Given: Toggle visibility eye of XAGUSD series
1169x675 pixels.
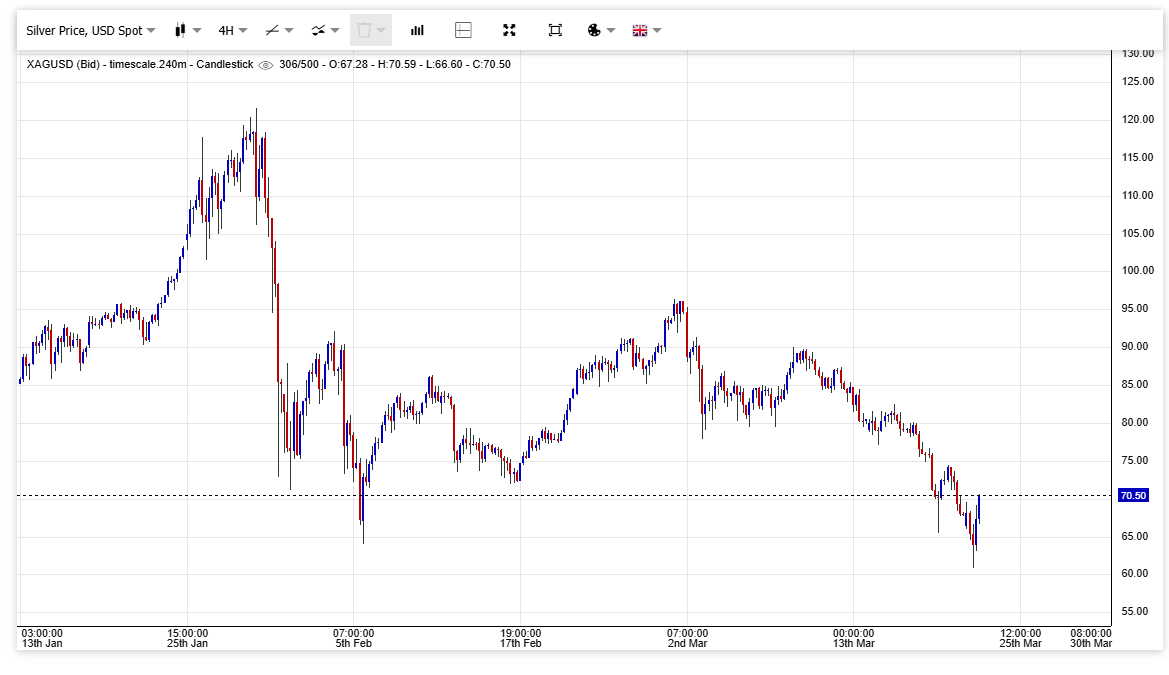Looking at the screenshot, I should (265, 65).
